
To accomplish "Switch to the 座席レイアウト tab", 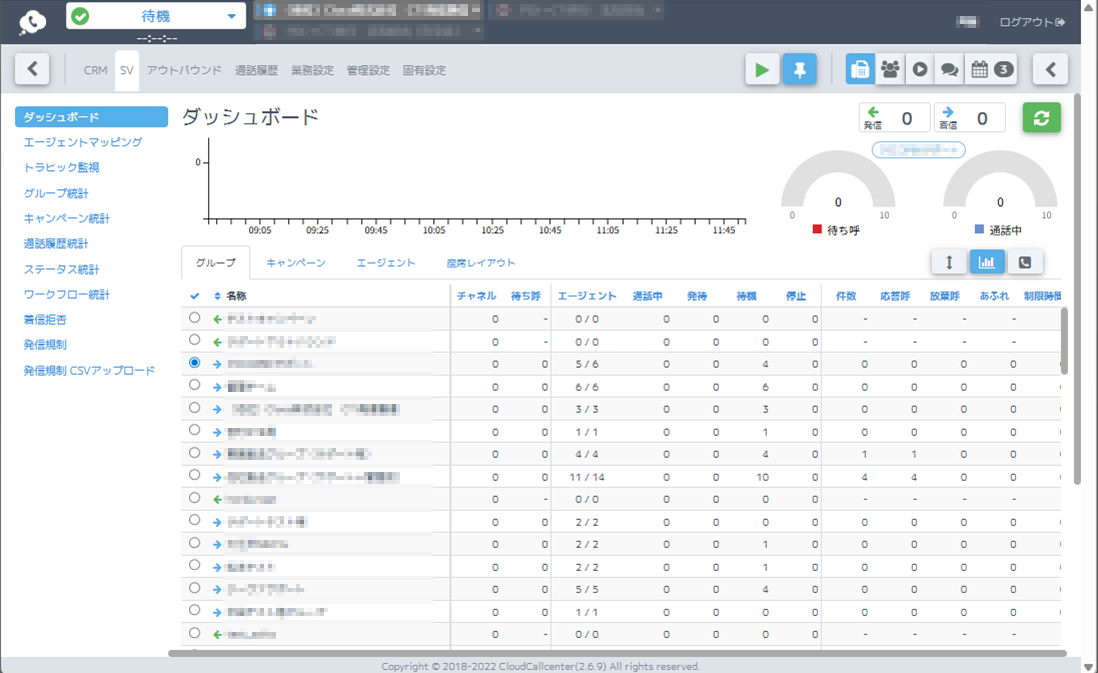I will 481,263.
